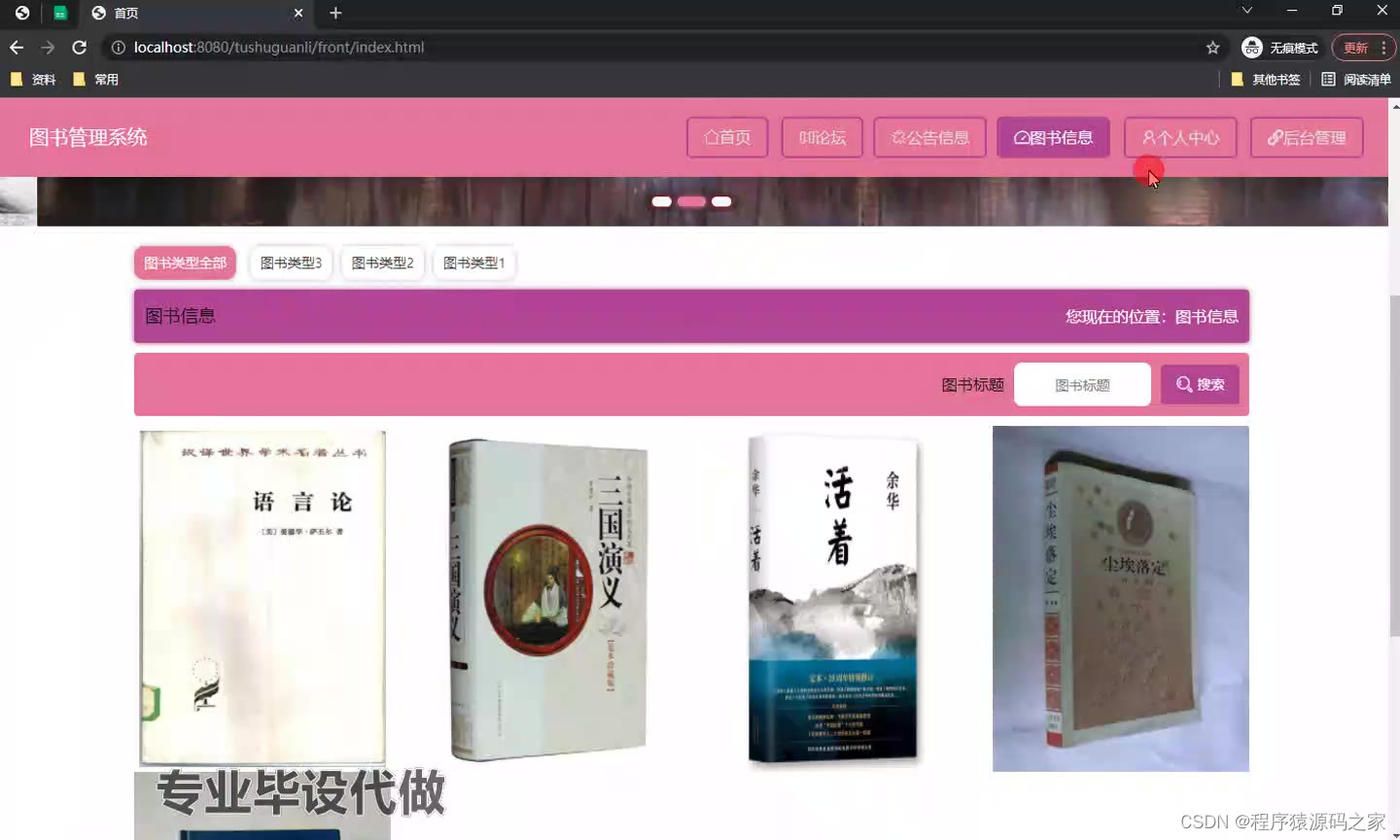Click the 图书标题 search input field
The height and width of the screenshot is (840, 1400).
[x=1082, y=385]
